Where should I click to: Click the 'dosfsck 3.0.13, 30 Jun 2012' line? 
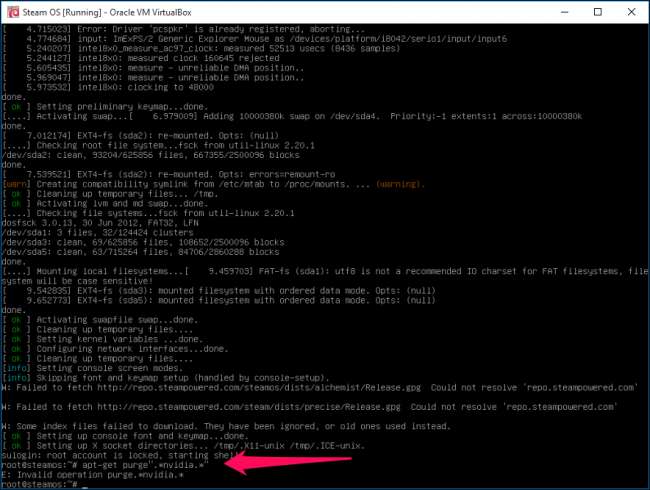100,223
